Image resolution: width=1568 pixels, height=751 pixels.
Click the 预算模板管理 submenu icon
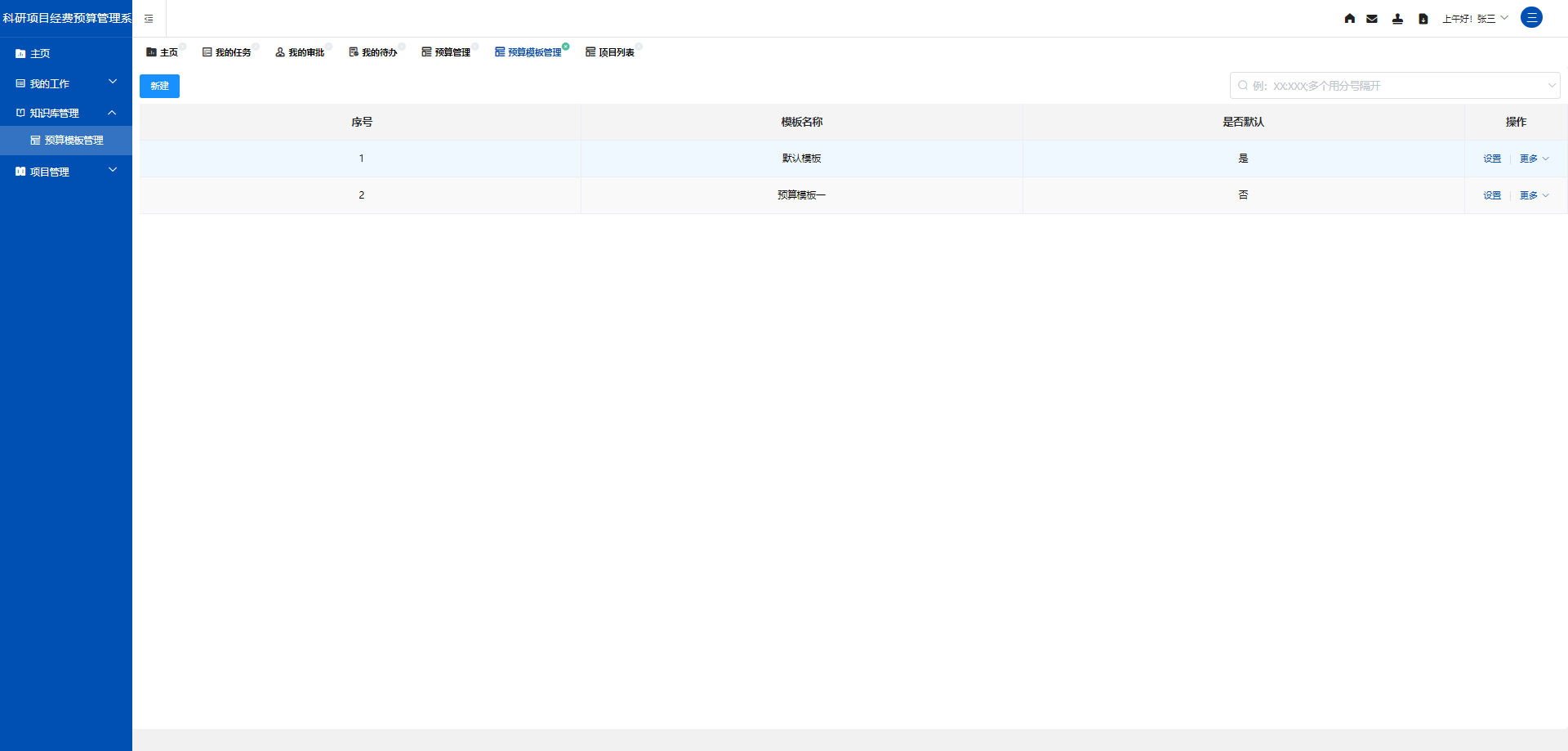35,141
